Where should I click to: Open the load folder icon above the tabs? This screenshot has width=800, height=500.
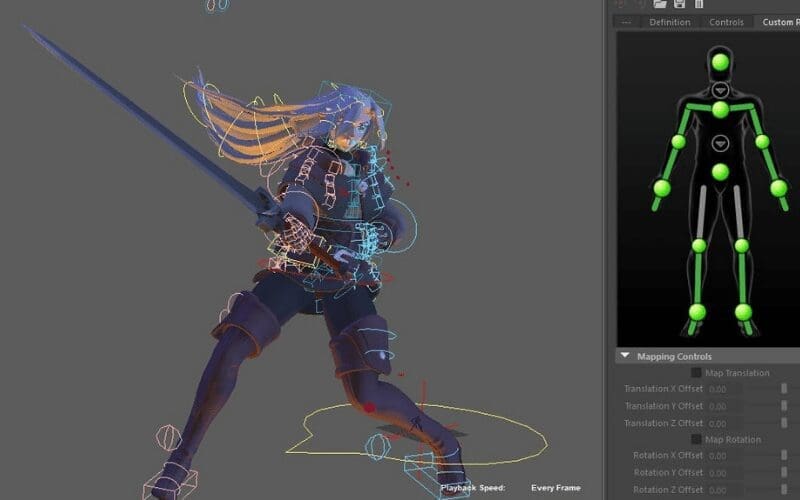point(660,4)
